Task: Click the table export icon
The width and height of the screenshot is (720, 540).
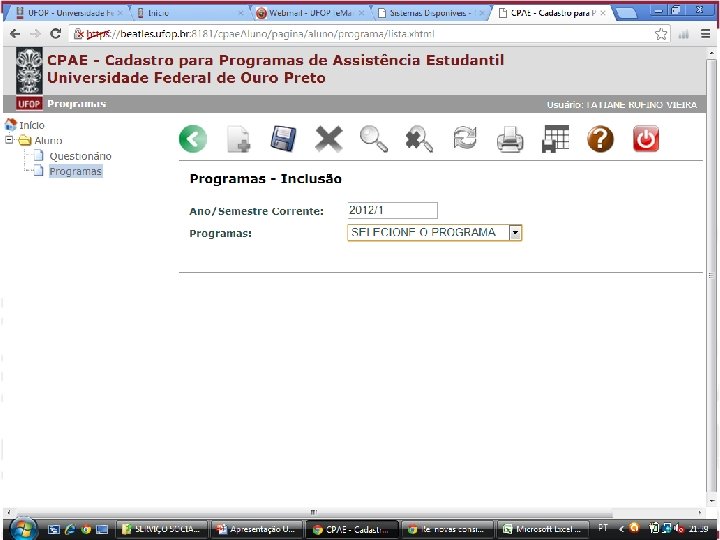Action: tap(555, 139)
